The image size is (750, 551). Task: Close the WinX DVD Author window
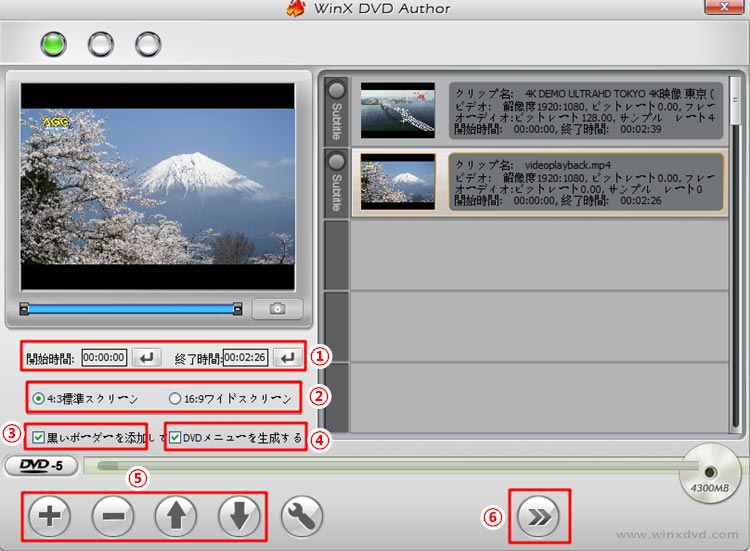(x=724, y=7)
